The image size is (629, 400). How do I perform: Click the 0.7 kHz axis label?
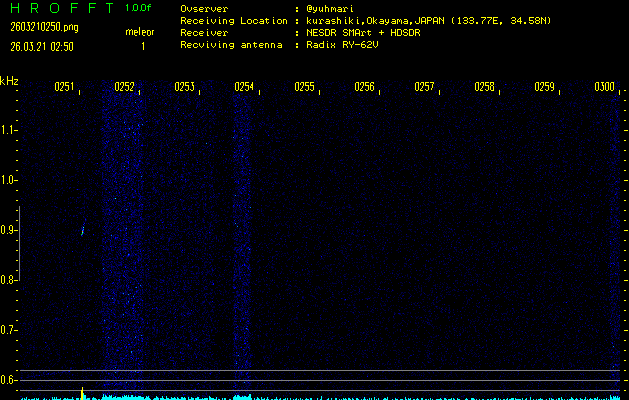pyautogui.click(x=8, y=330)
